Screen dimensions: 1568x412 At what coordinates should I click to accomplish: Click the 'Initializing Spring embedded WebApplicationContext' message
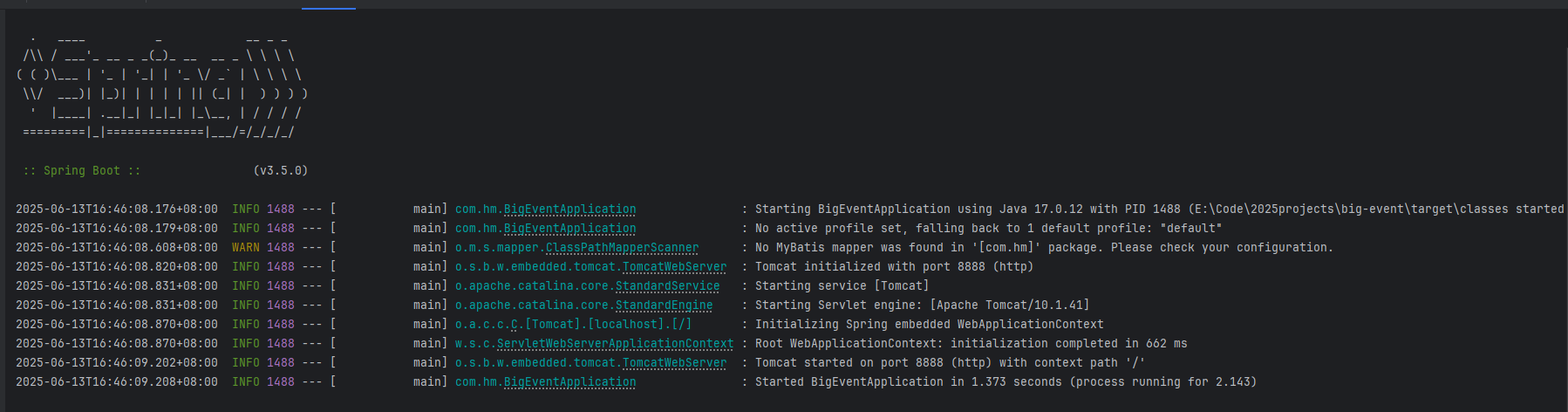[x=929, y=325]
